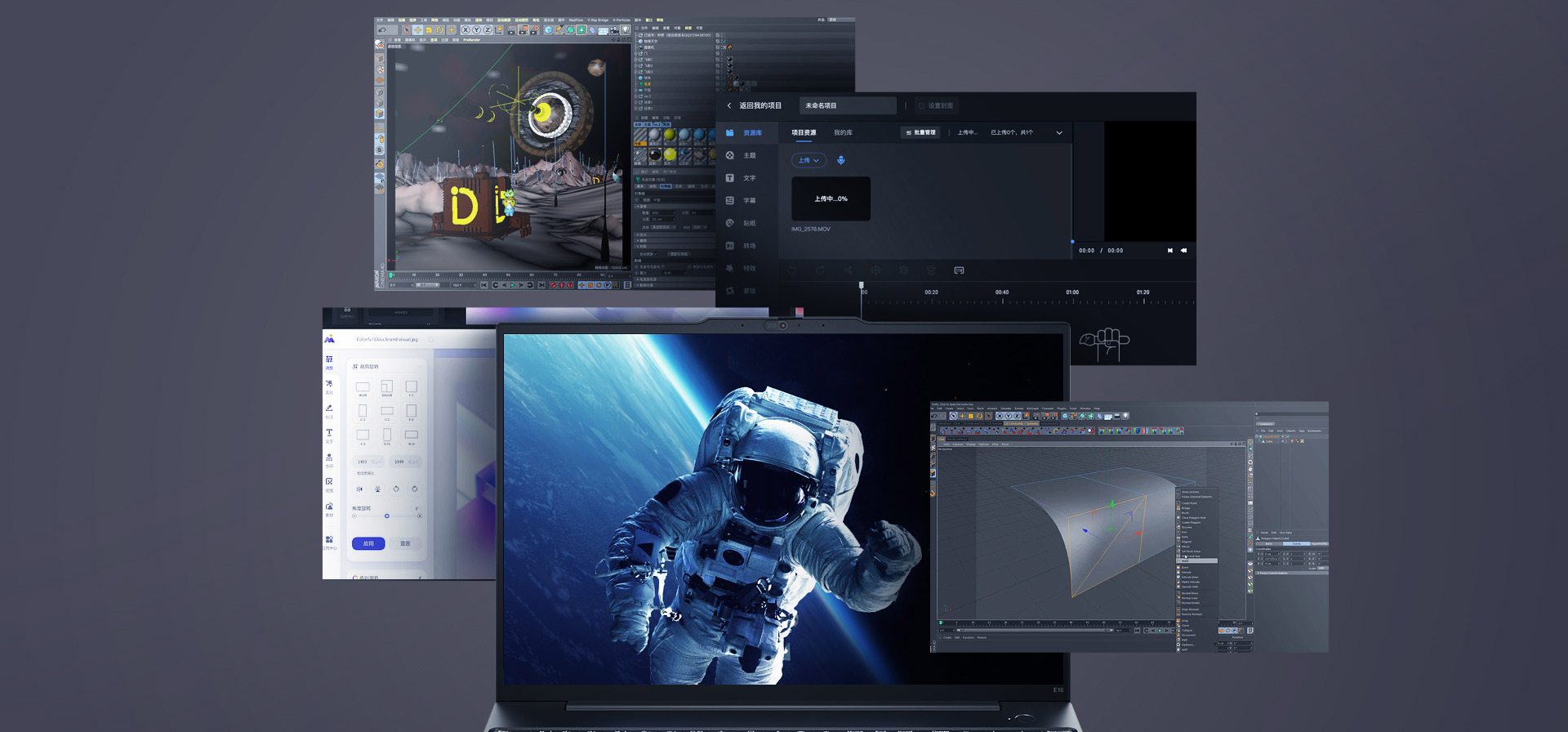
Task: Click the width field showing 1403
Action: coord(369,462)
